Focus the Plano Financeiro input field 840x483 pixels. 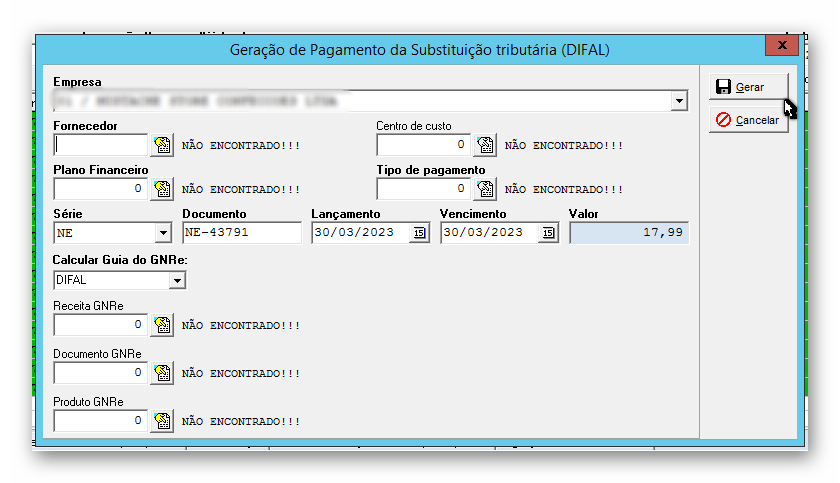click(x=100, y=189)
